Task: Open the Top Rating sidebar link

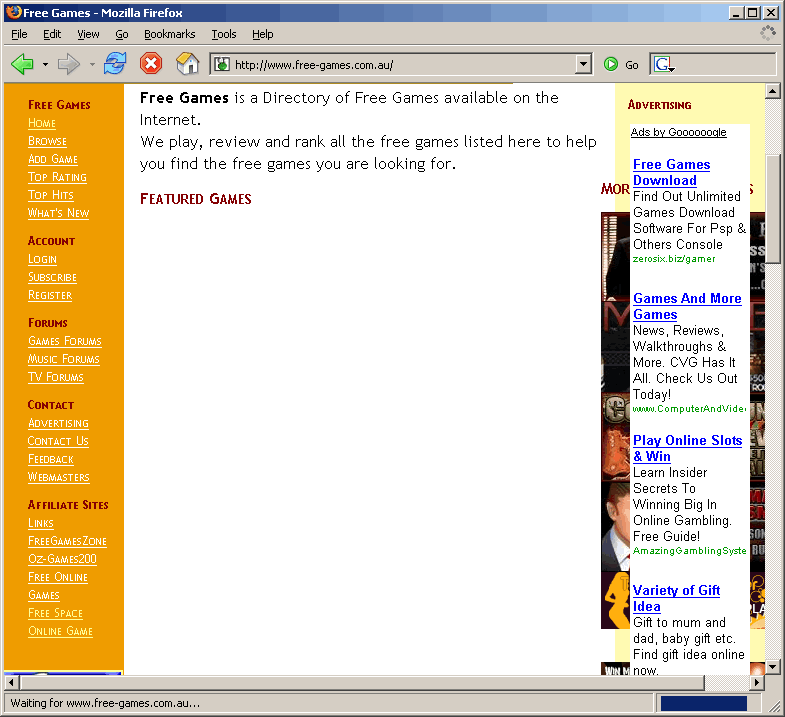Action: click(x=57, y=177)
